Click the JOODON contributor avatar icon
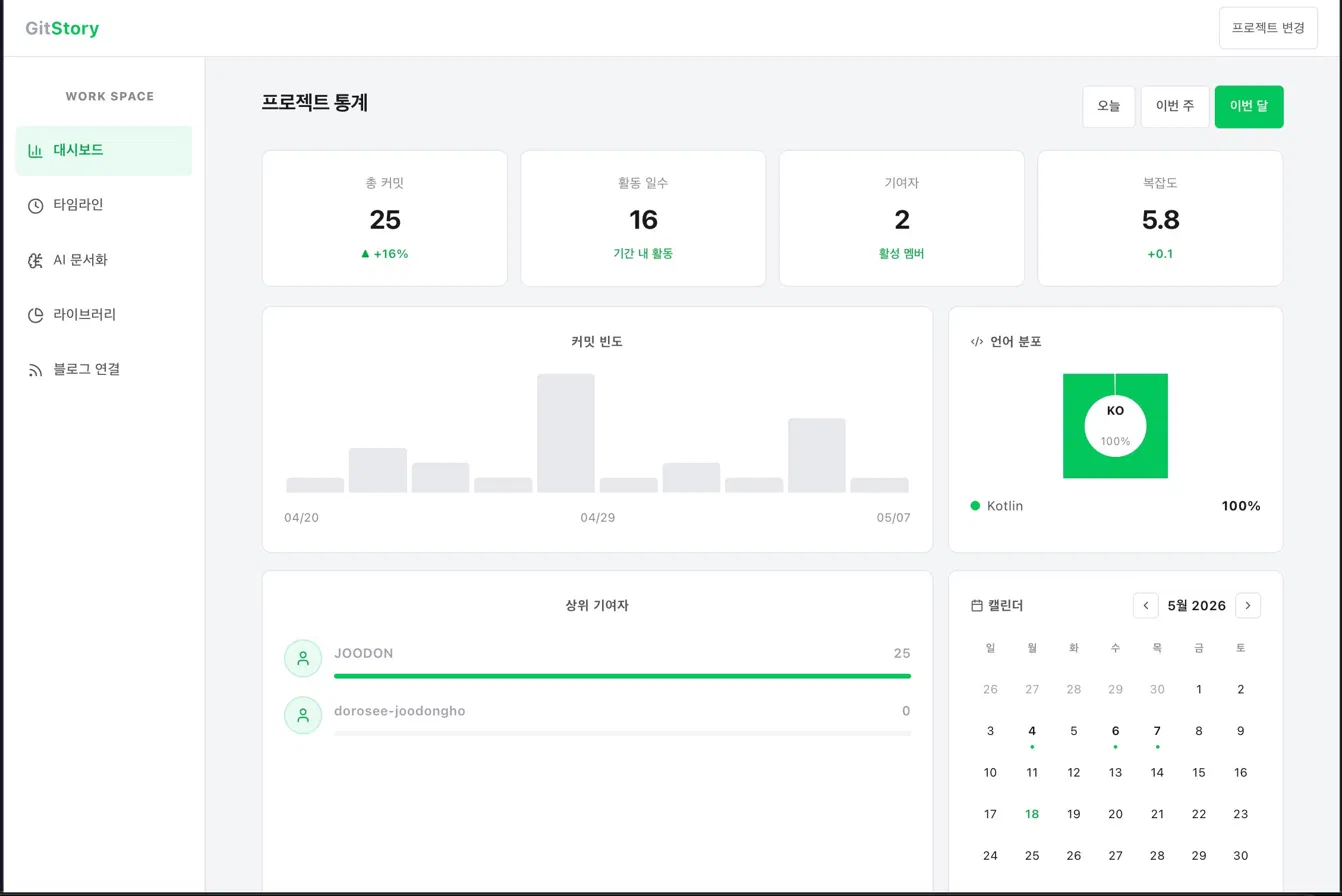 [303, 658]
